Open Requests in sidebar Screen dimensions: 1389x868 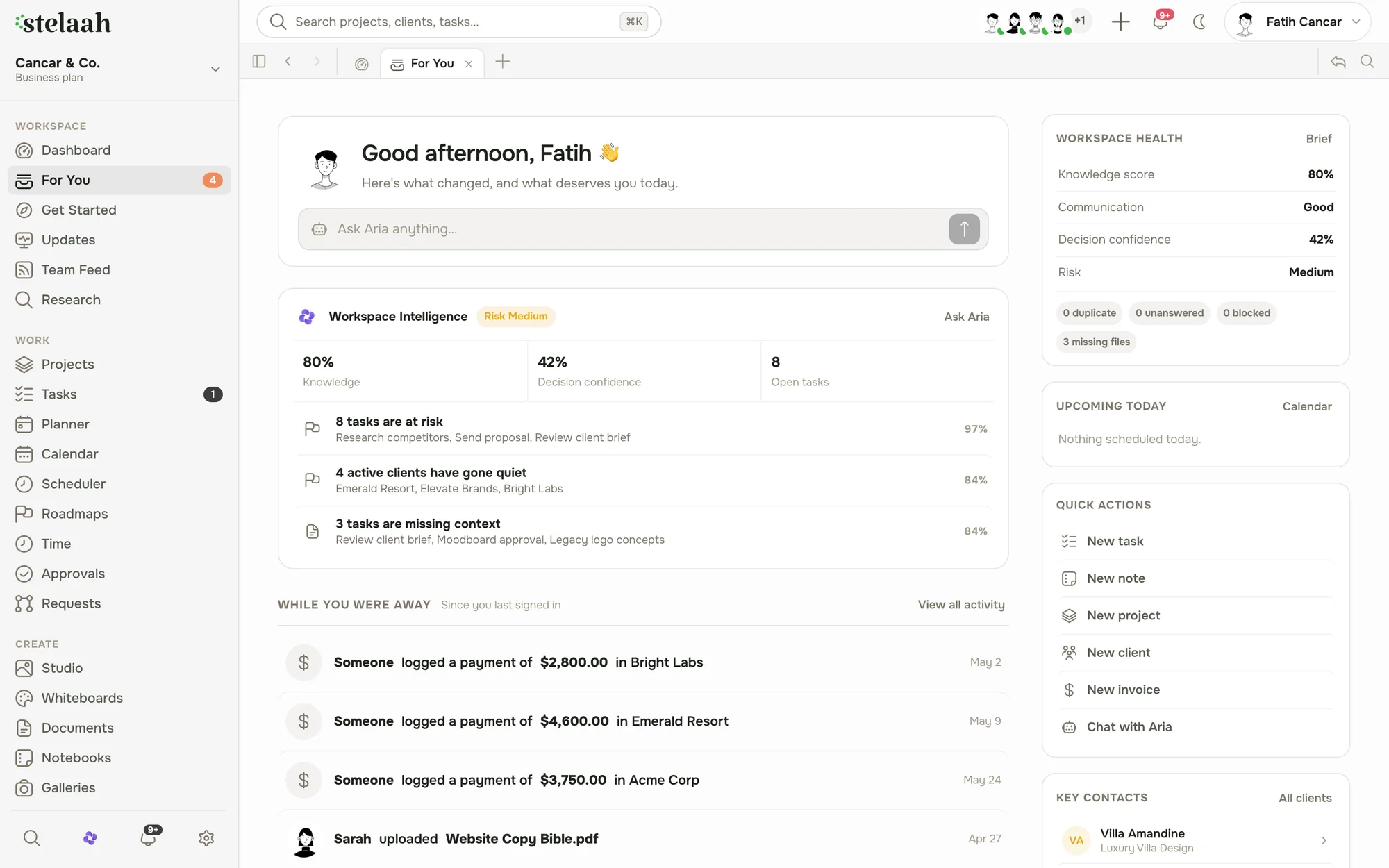(119, 603)
